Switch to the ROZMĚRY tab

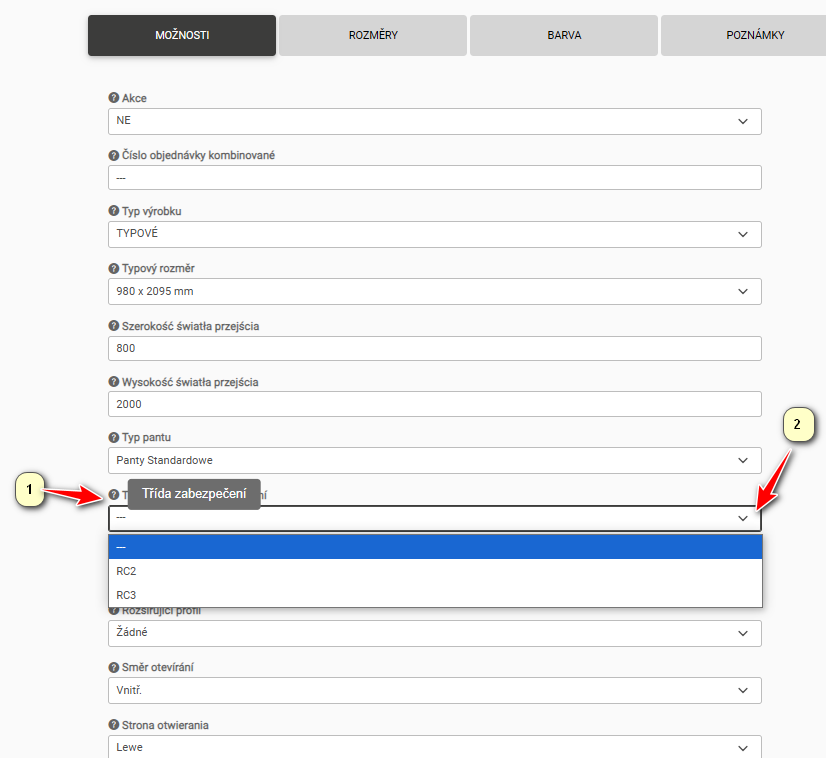coord(373,35)
